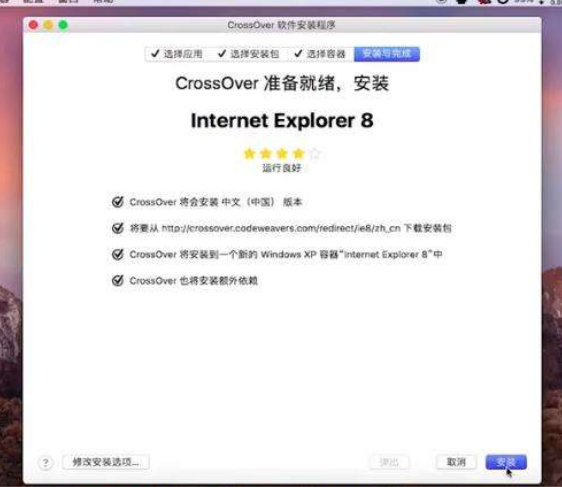Switch to the 选择应用 step tab

pyautogui.click(x=177, y=54)
